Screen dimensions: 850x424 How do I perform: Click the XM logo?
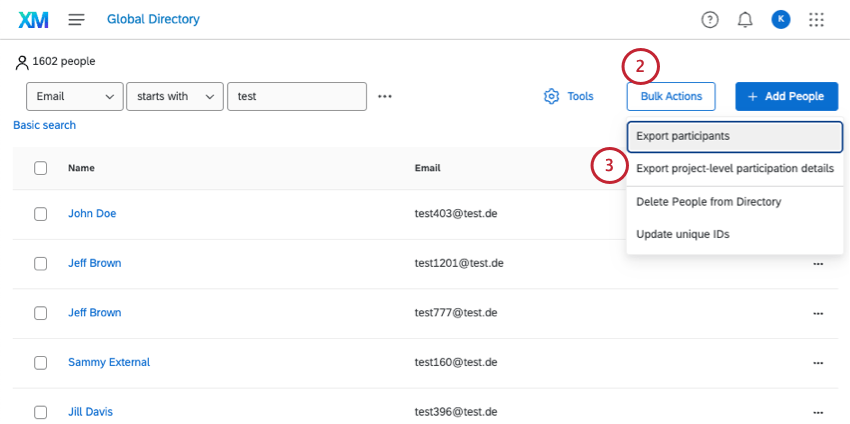pyautogui.click(x=34, y=19)
